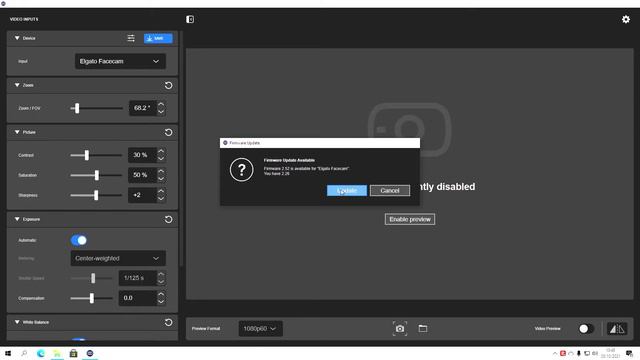The height and width of the screenshot is (360, 640).
Task: Open File Explorer from the taskbar
Action: pyautogui.click(x=57, y=353)
